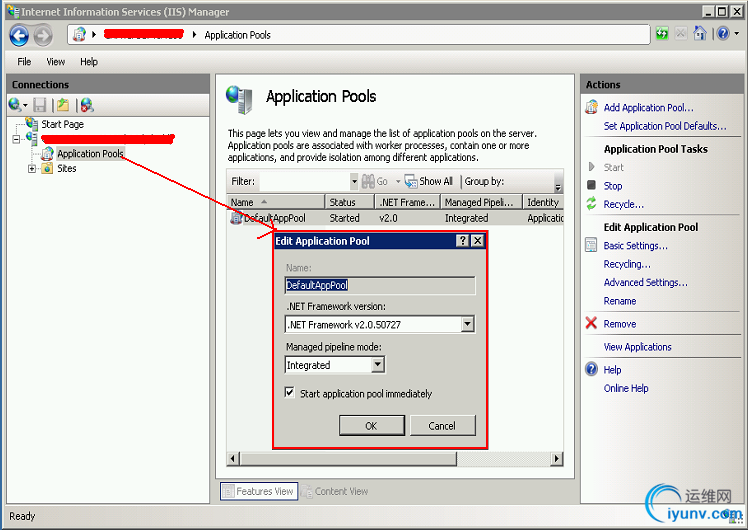748x530 pixels.
Task: Click the Start play triangle icon
Action: [592, 167]
